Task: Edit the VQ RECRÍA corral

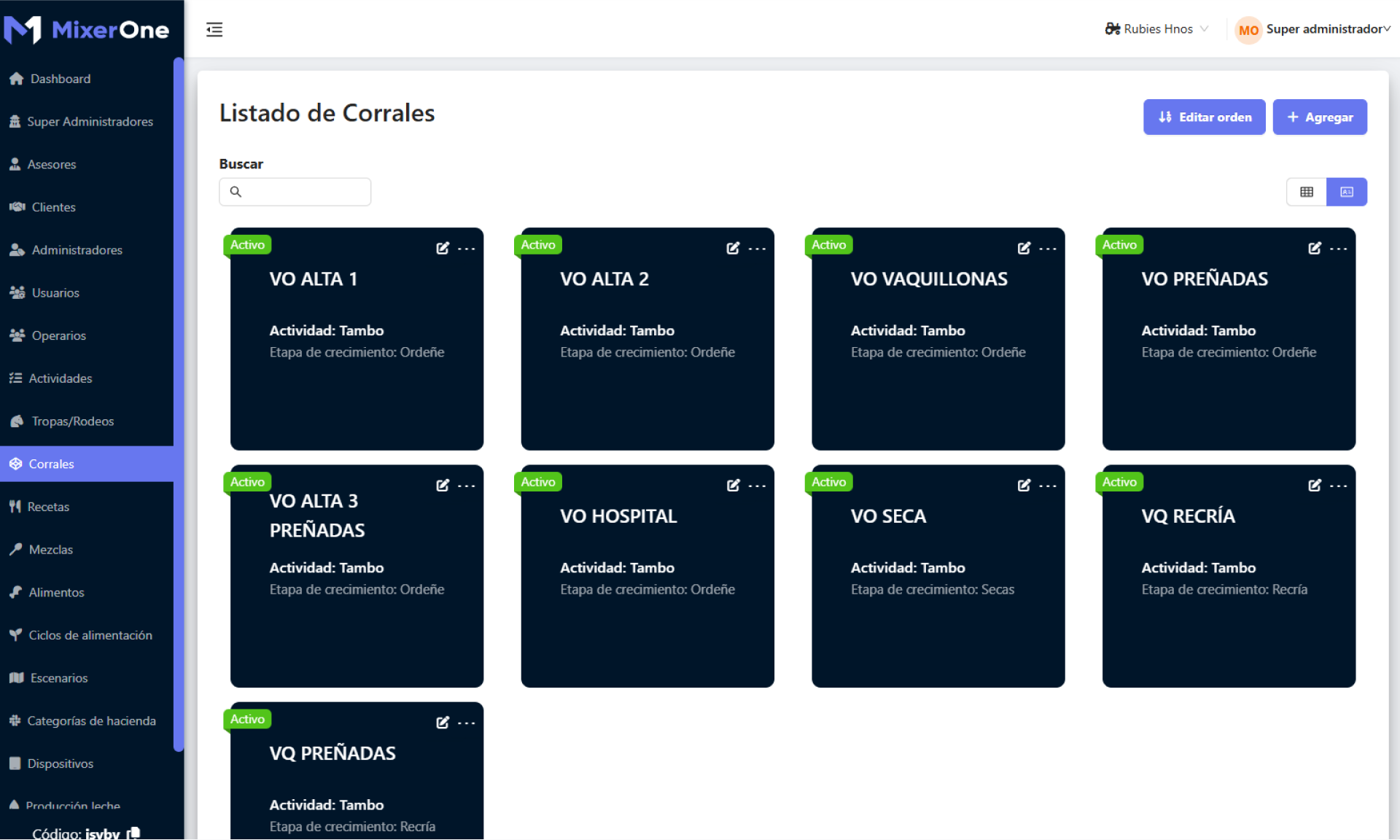Action: click(x=1315, y=485)
